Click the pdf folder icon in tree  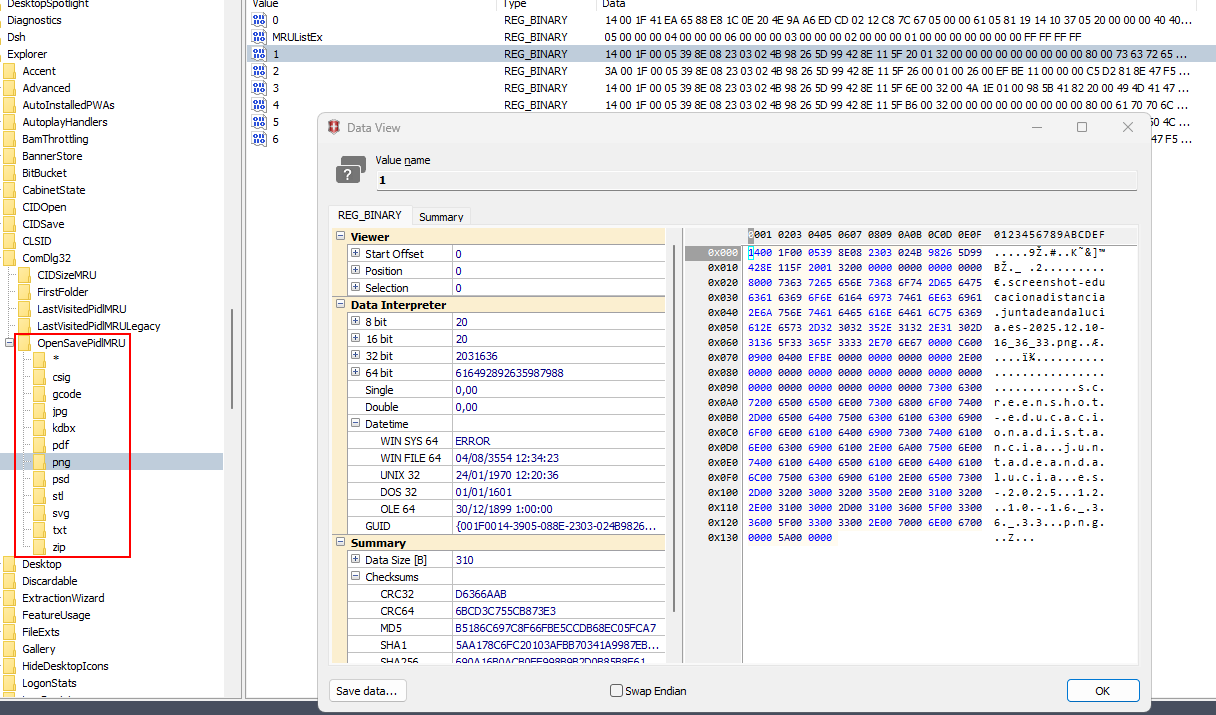pos(39,445)
